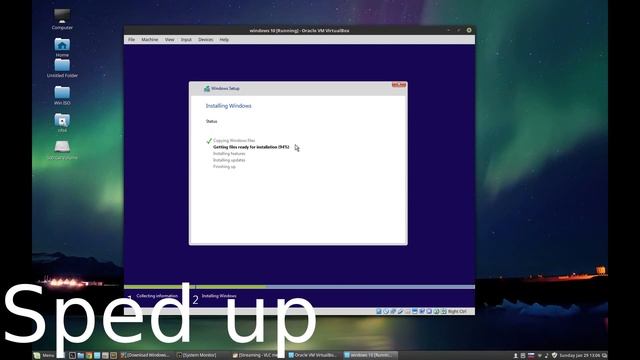Open the sound volume tray icon
This screenshot has width=640, height=360.
point(546,356)
